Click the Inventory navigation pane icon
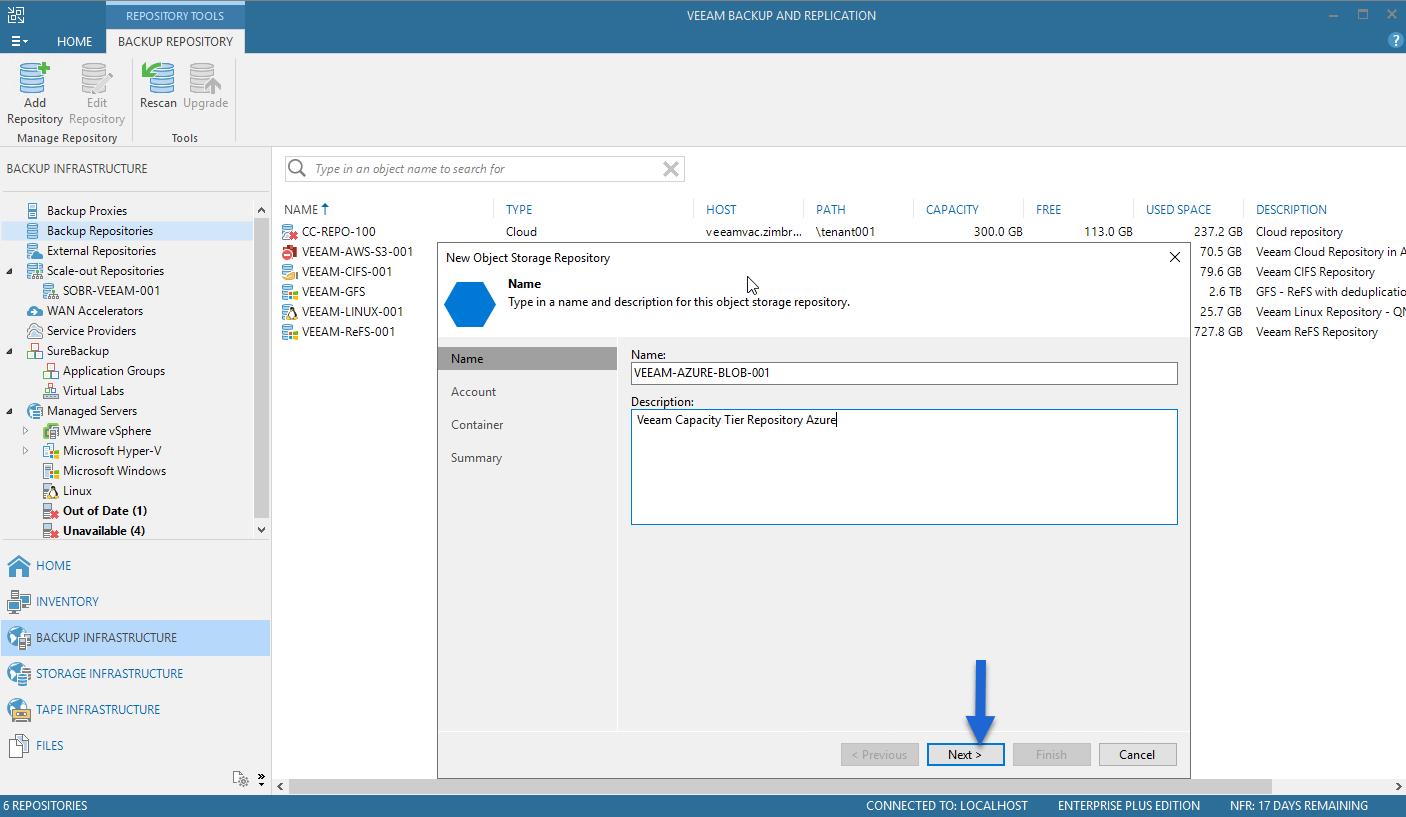 [19, 602]
